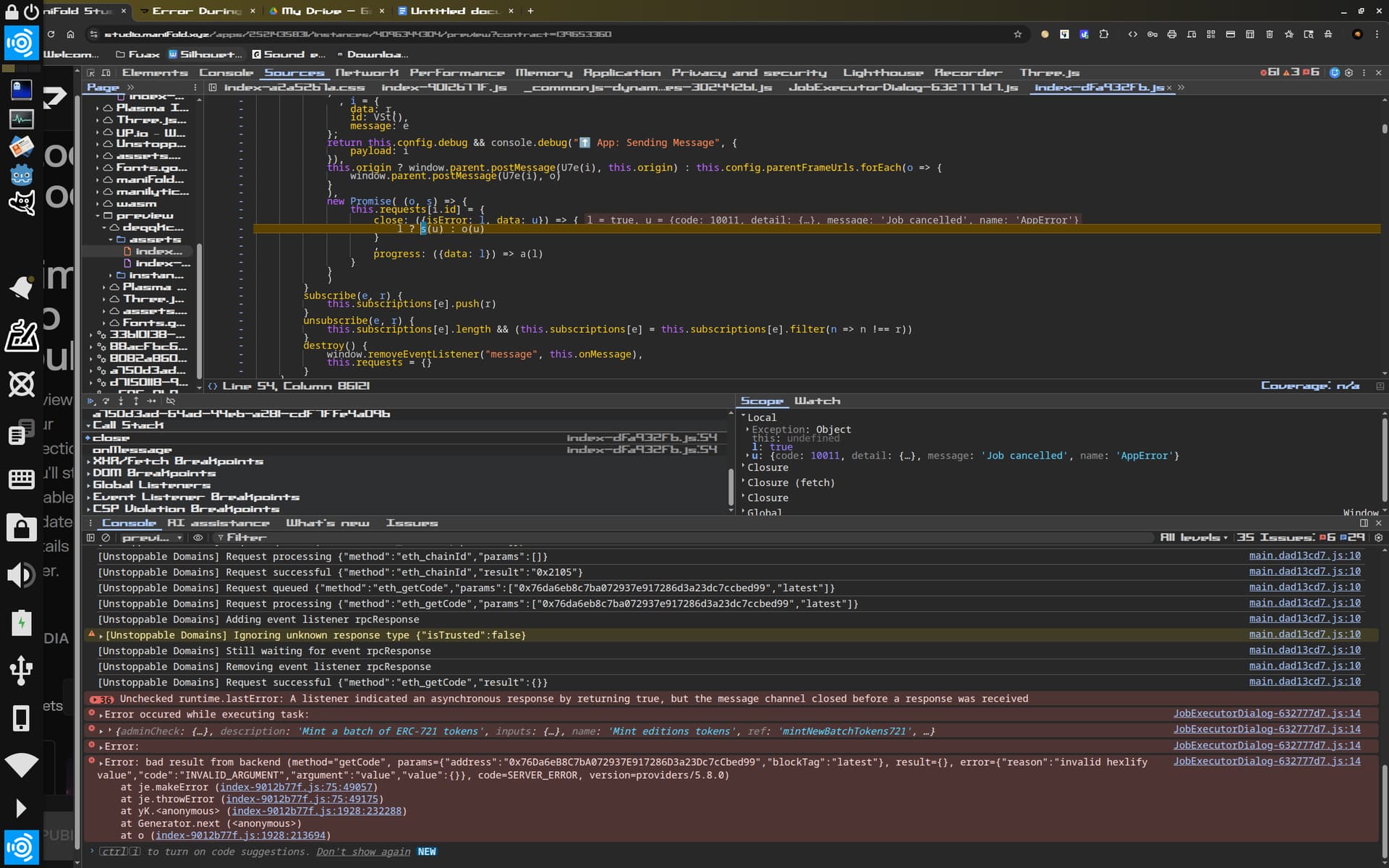Expand the DOM Breakpoints section
The height and width of the screenshot is (868, 1389).
click(x=153, y=473)
